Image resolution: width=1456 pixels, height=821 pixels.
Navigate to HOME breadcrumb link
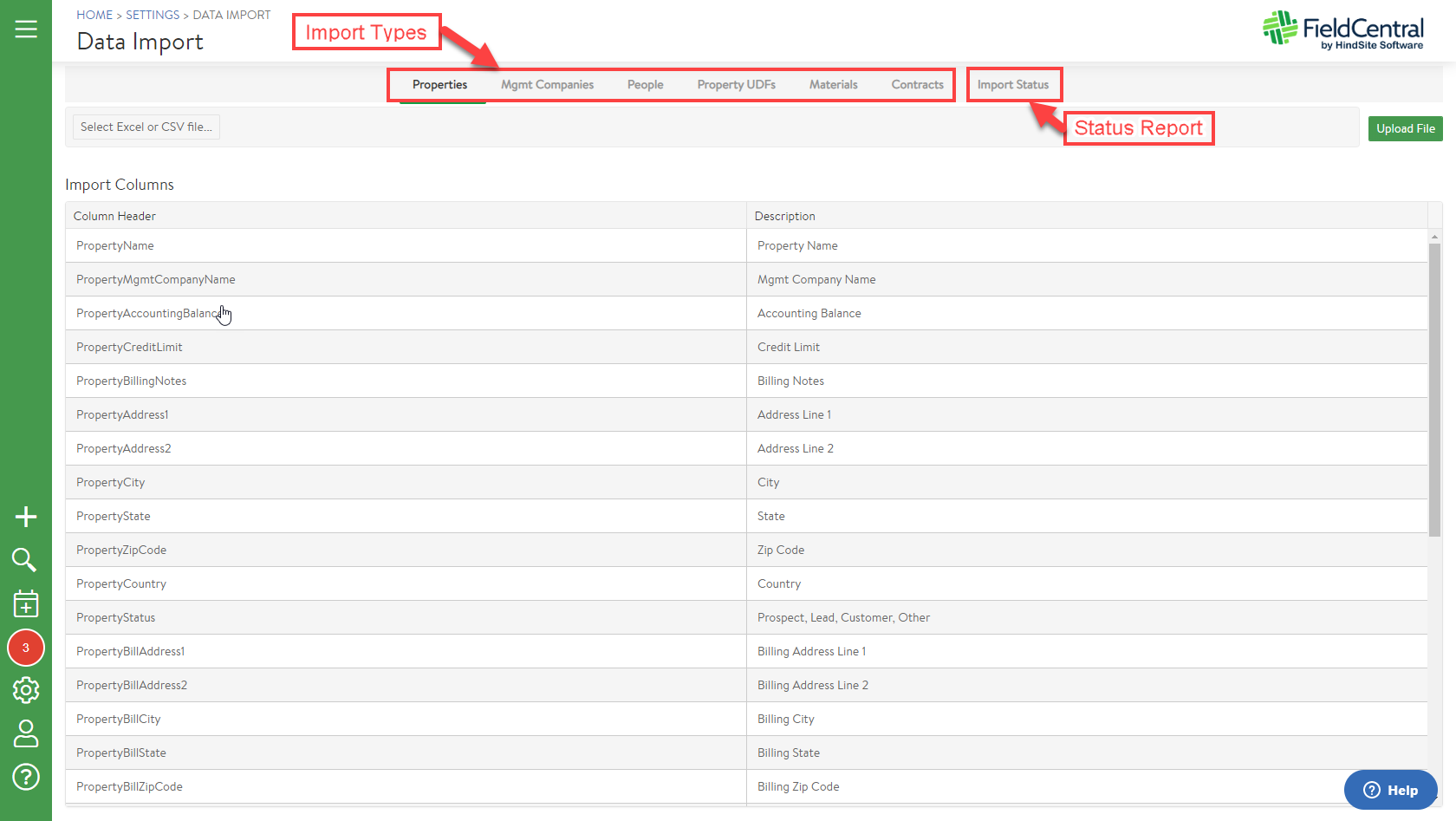[x=94, y=15]
